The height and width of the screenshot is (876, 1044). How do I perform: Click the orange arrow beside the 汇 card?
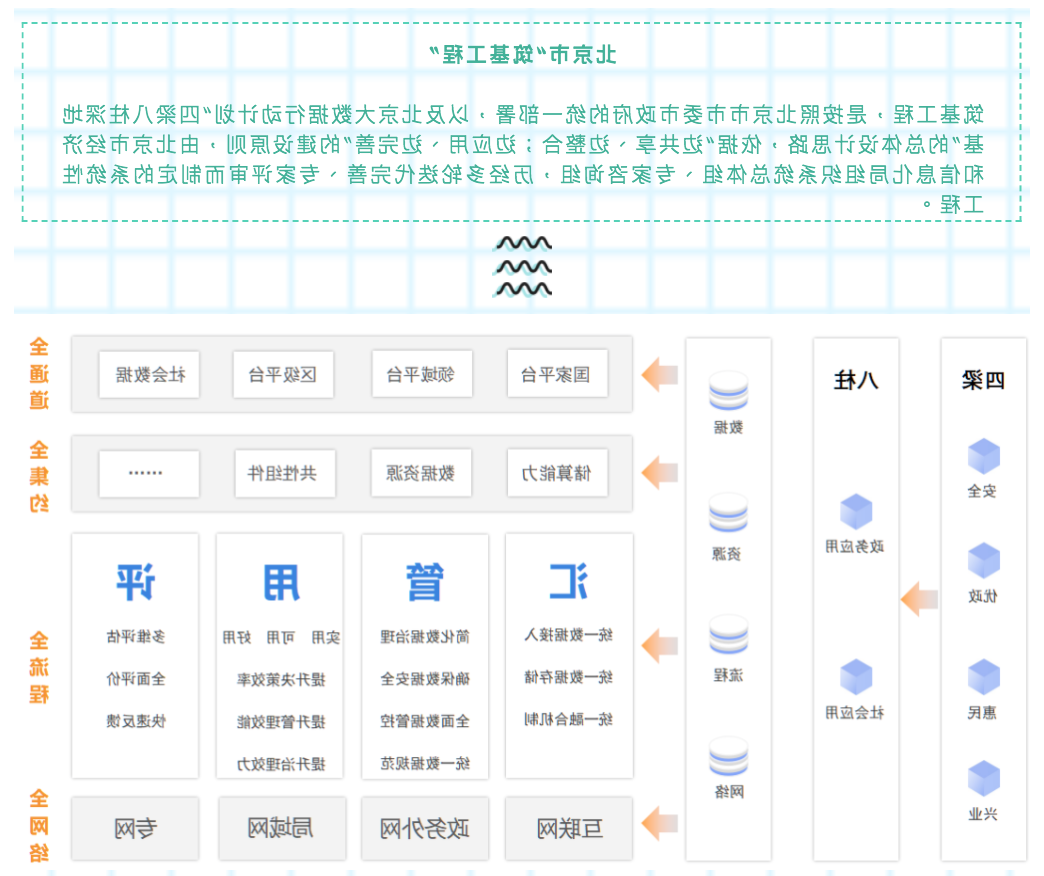659,646
